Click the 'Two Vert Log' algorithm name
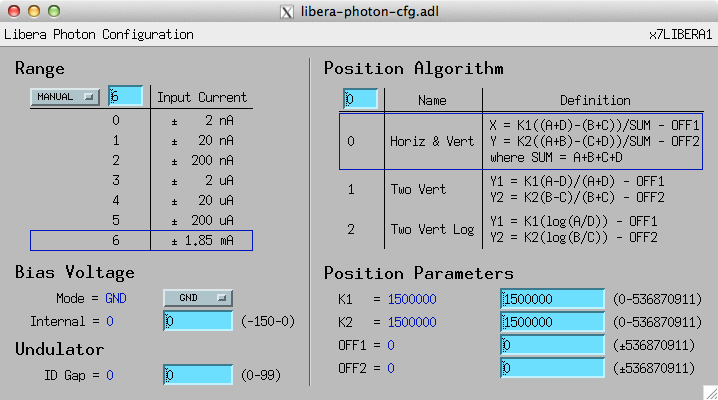 point(432,229)
